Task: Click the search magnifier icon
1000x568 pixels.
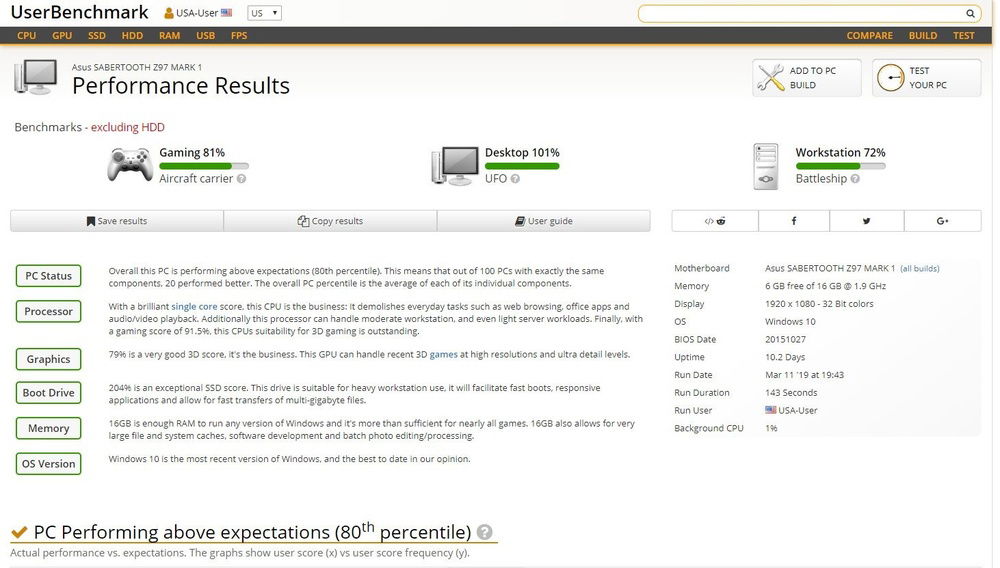Action: [970, 14]
